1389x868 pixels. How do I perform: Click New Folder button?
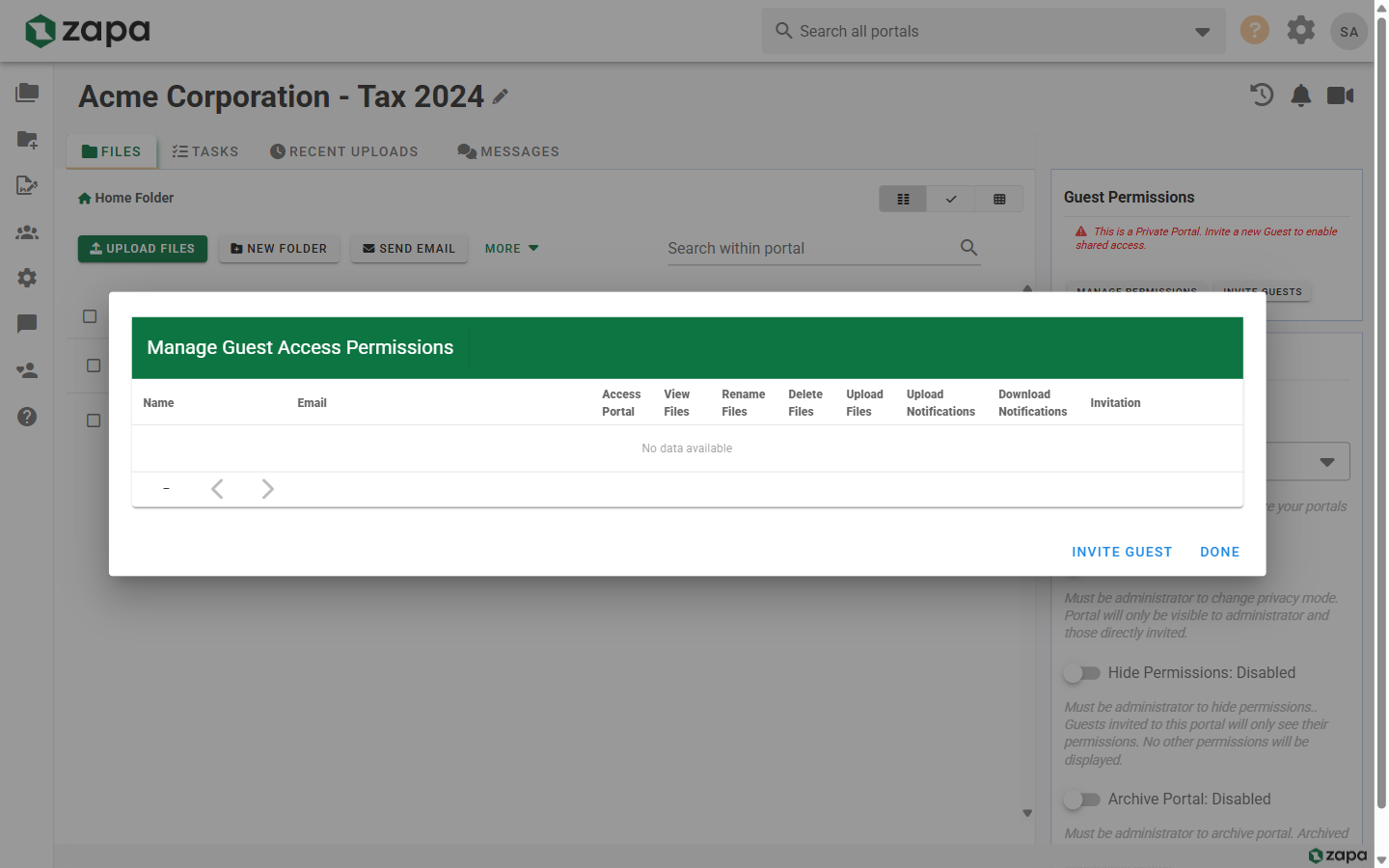click(279, 249)
